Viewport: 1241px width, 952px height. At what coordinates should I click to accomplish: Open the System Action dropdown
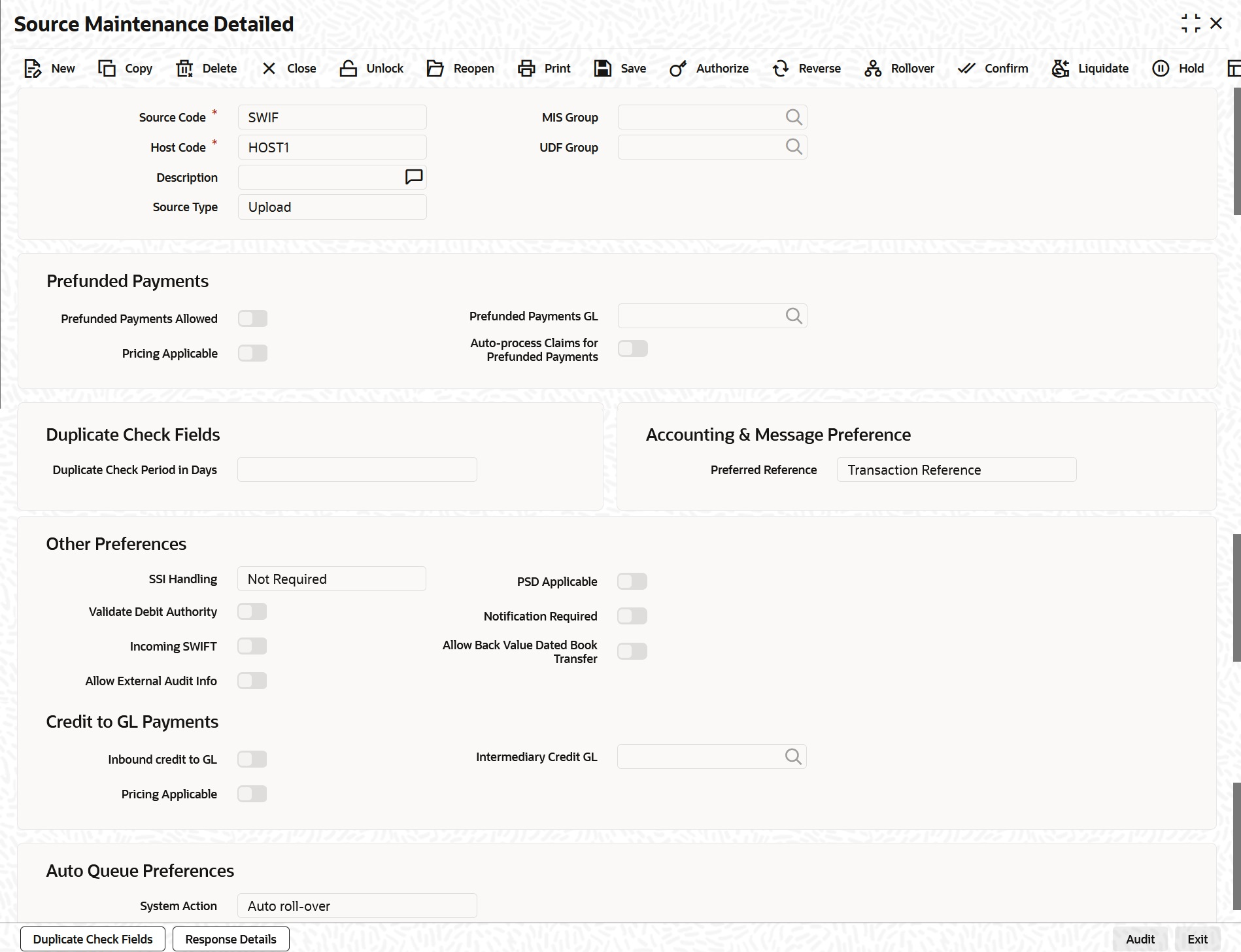click(x=357, y=906)
